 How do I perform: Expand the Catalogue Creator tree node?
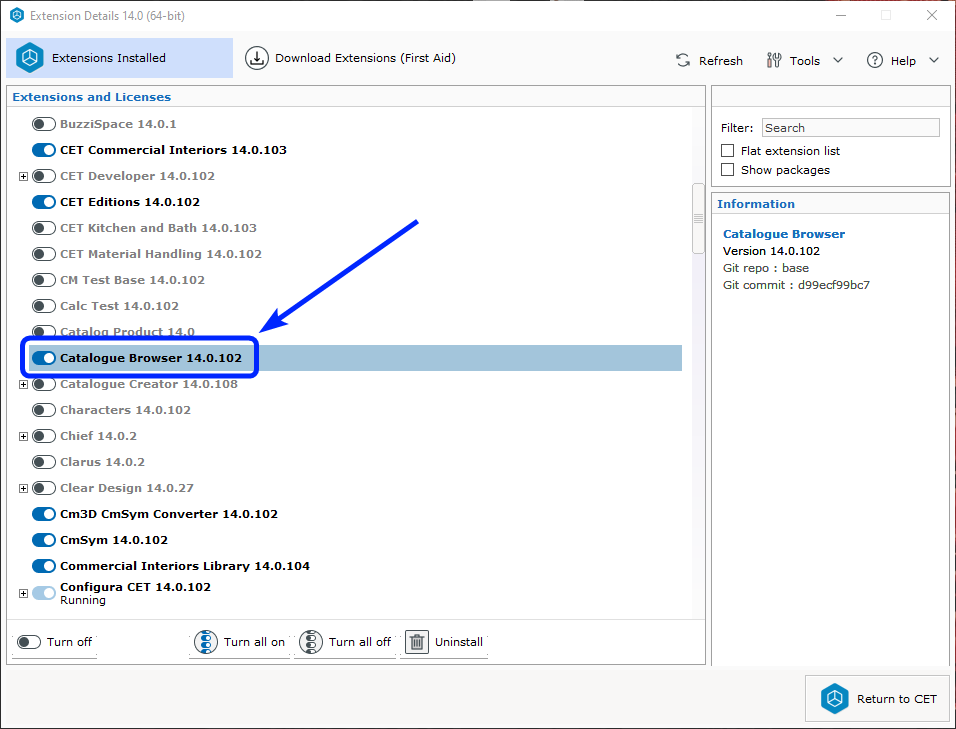coord(23,384)
